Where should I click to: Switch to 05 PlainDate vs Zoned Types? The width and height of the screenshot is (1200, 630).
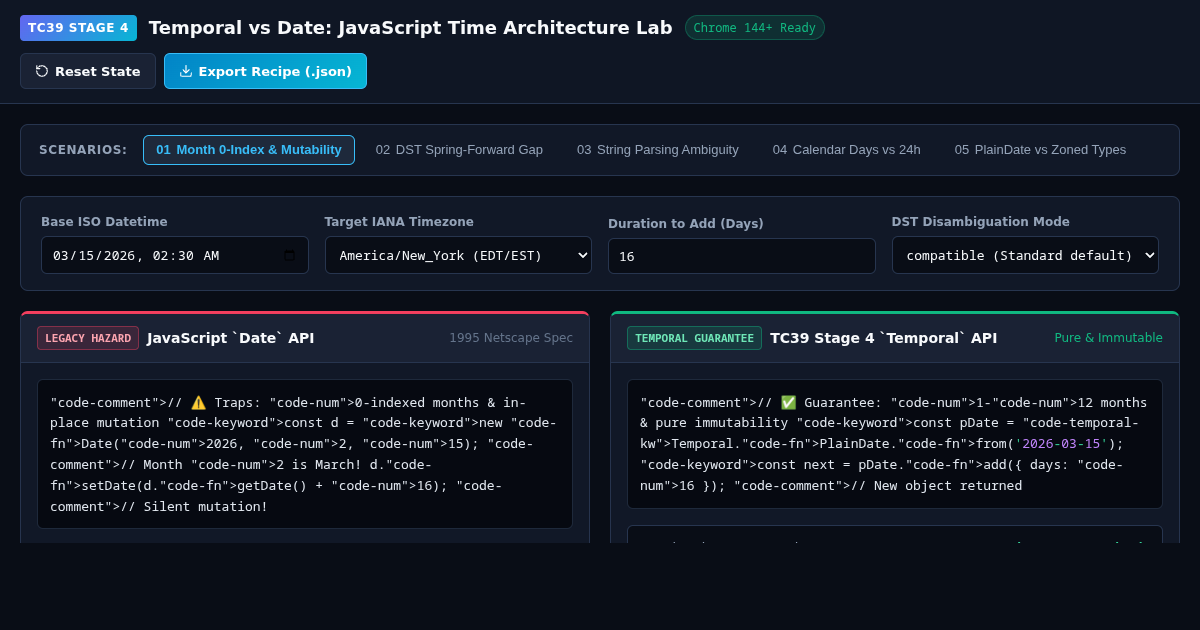(1040, 150)
